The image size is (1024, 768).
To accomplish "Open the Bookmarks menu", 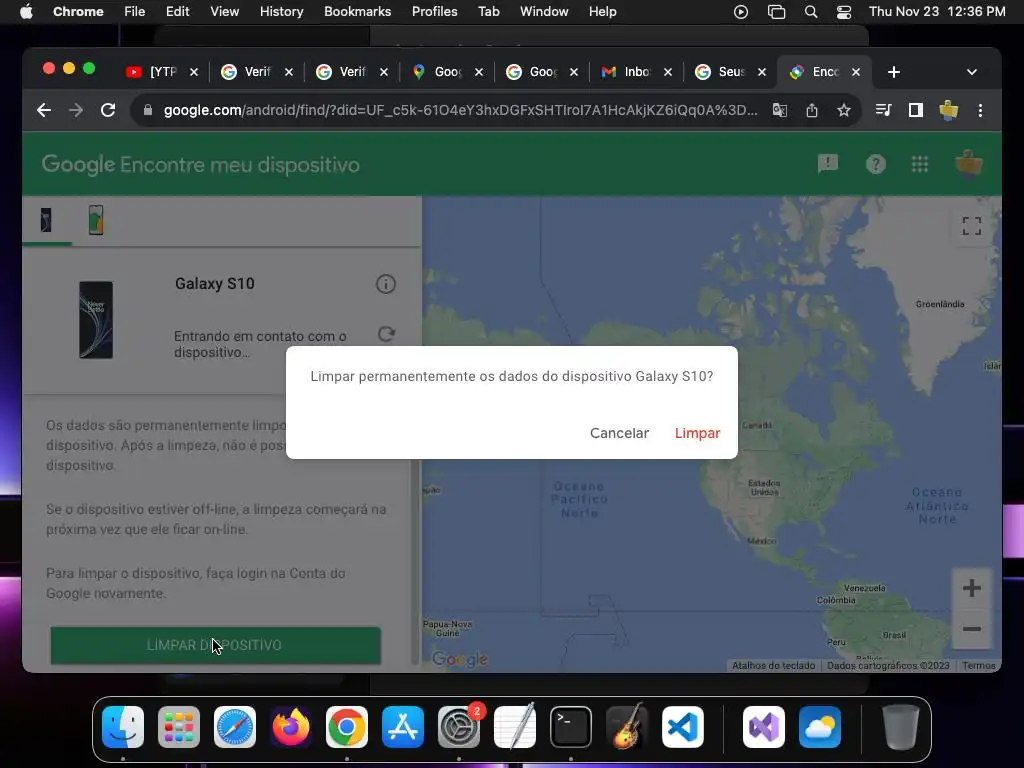I will (357, 12).
